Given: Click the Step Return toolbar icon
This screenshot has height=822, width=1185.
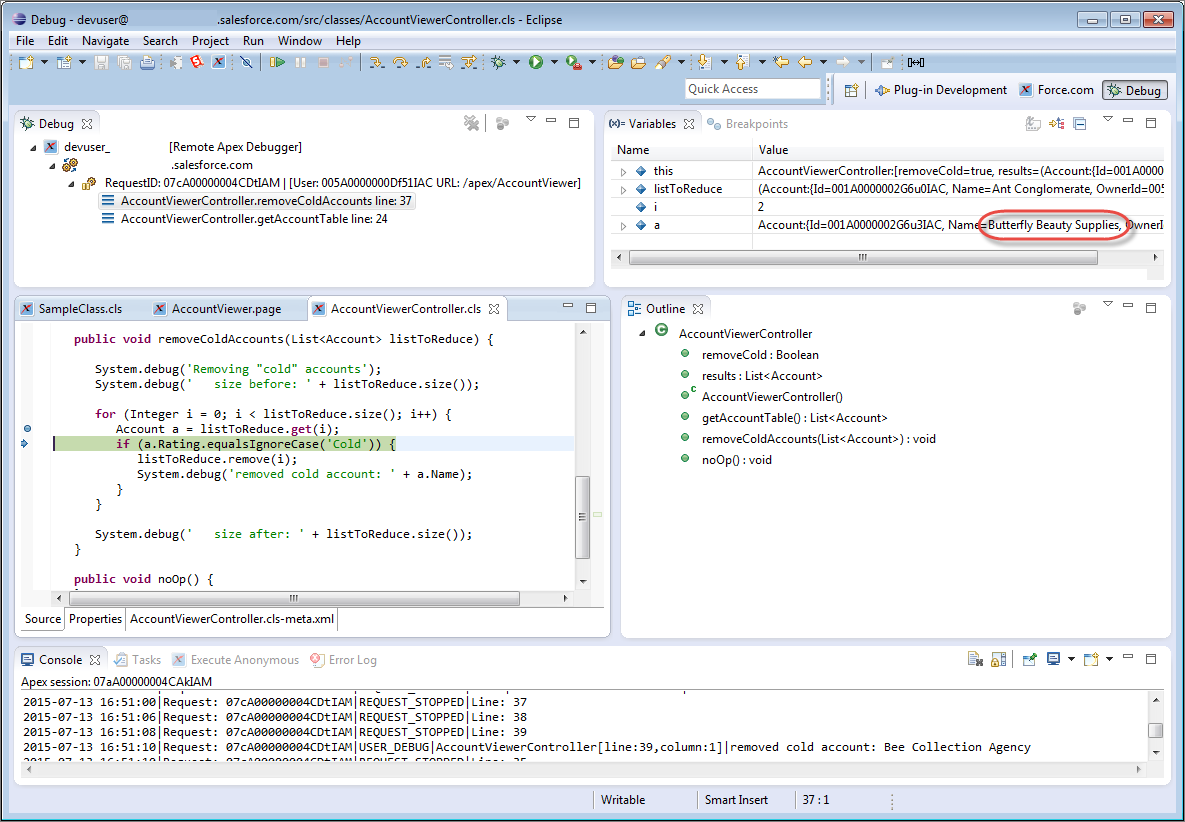Looking at the screenshot, I should pyautogui.click(x=423, y=63).
